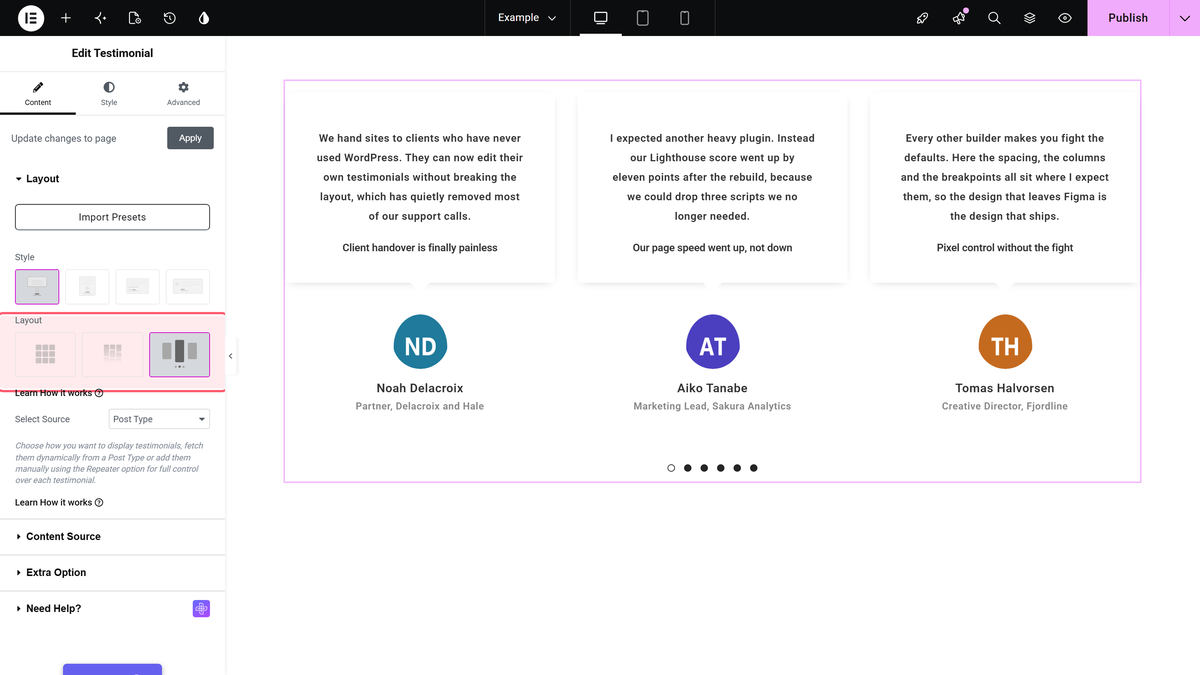Open the revision History clock icon
1200x675 pixels.
tap(170, 18)
